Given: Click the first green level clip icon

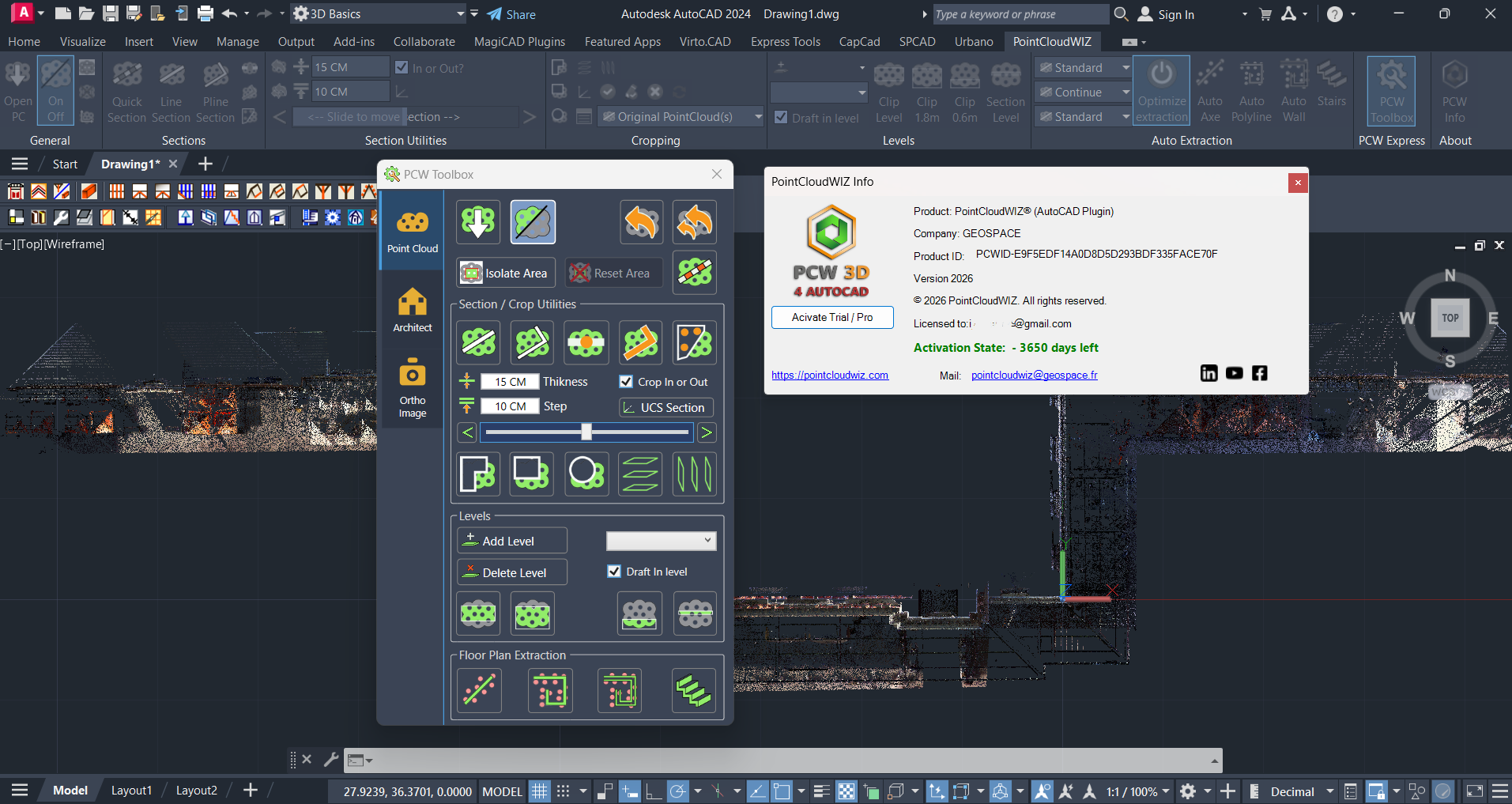Looking at the screenshot, I should coord(478,613).
